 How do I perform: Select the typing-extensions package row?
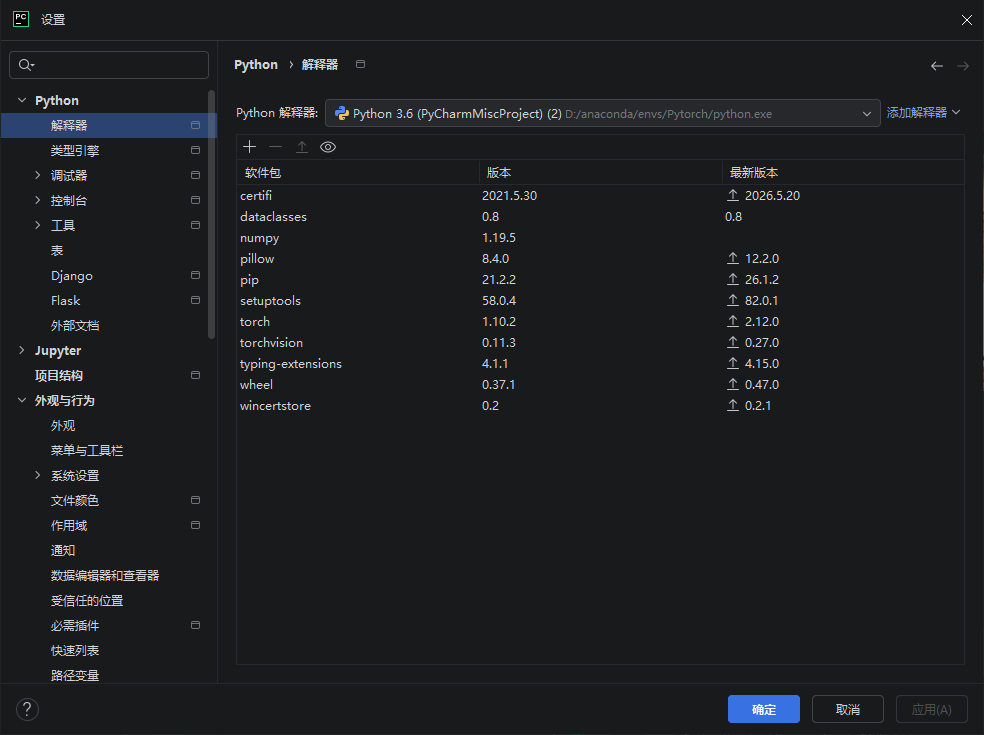(600, 363)
